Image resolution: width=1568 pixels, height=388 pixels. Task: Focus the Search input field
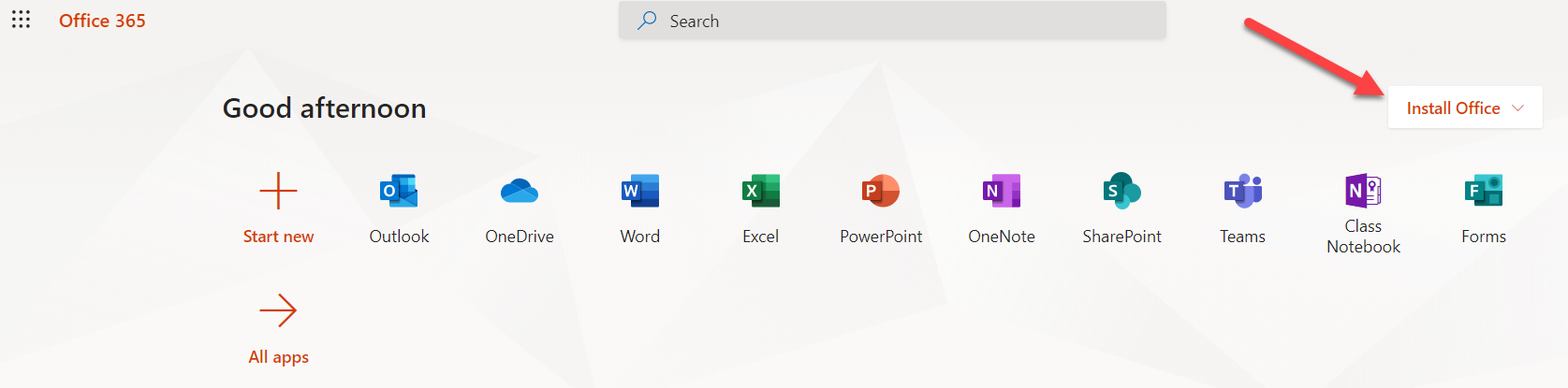(x=892, y=21)
